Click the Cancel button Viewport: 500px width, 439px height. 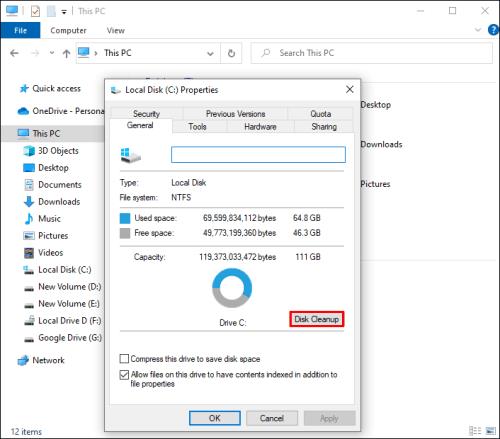point(272,418)
